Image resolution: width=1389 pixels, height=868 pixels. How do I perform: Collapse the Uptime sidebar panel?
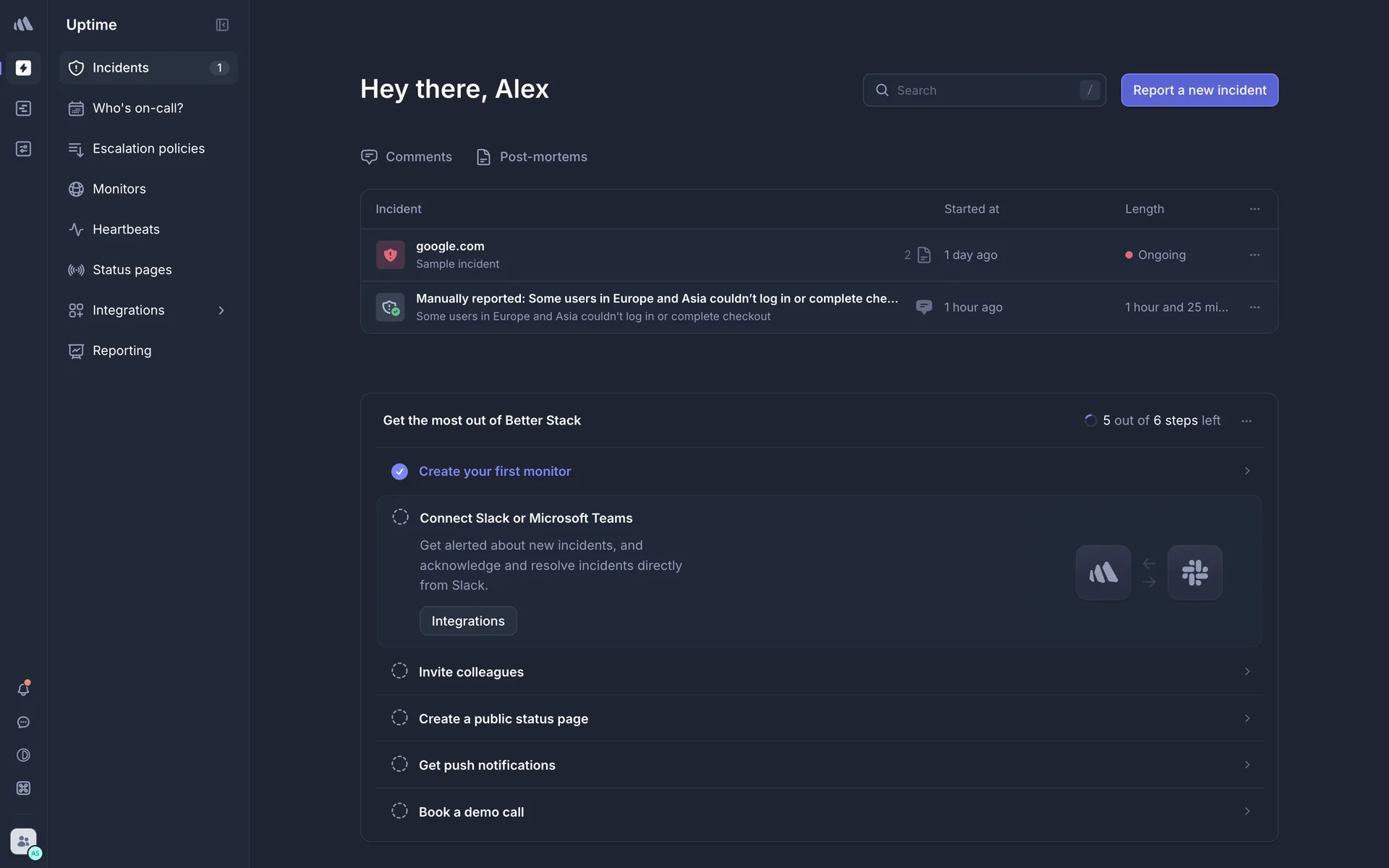(x=222, y=25)
